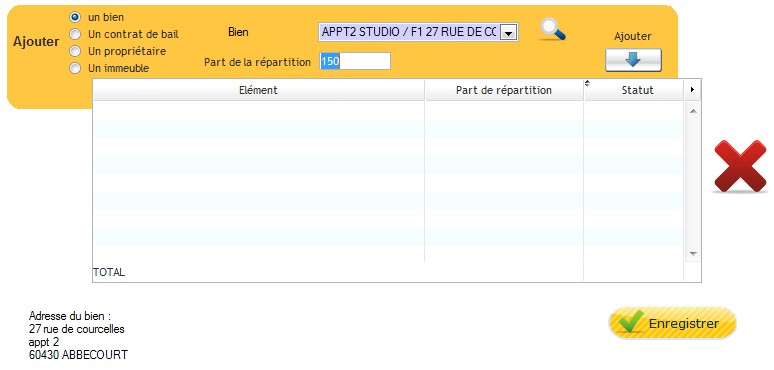
Task: Click the TOTAL row label
Action: coord(109,272)
